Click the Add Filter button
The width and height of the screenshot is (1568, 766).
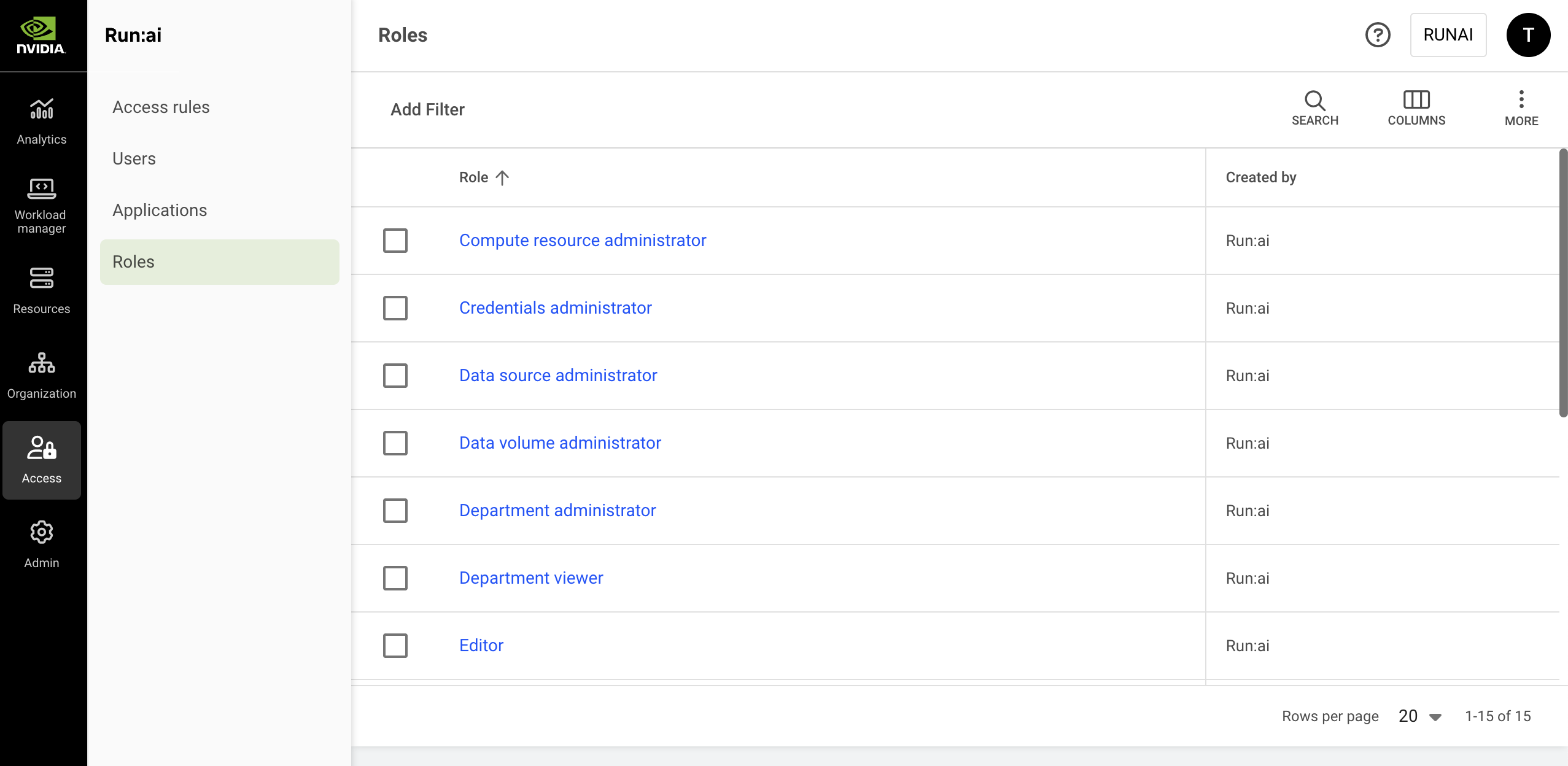pyautogui.click(x=427, y=109)
